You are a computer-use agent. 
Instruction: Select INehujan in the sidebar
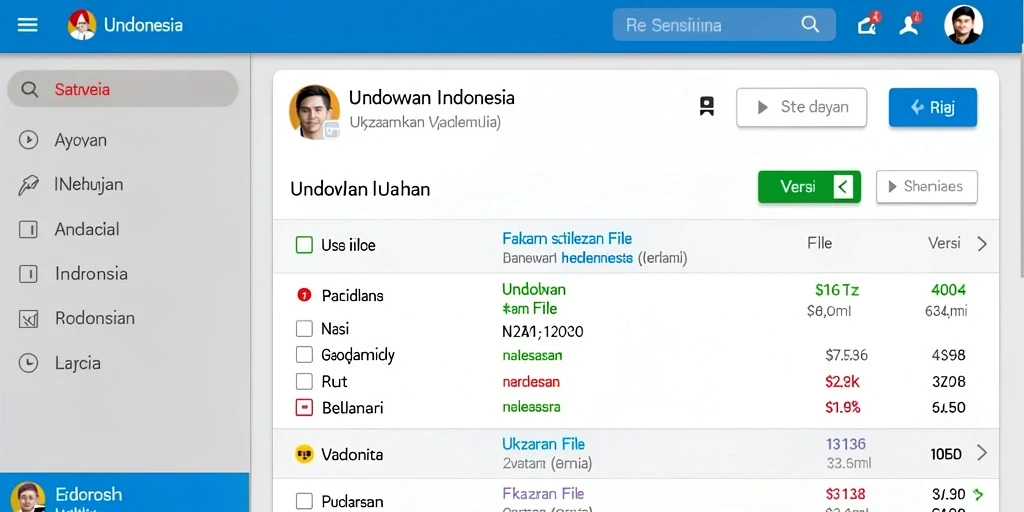(89, 185)
